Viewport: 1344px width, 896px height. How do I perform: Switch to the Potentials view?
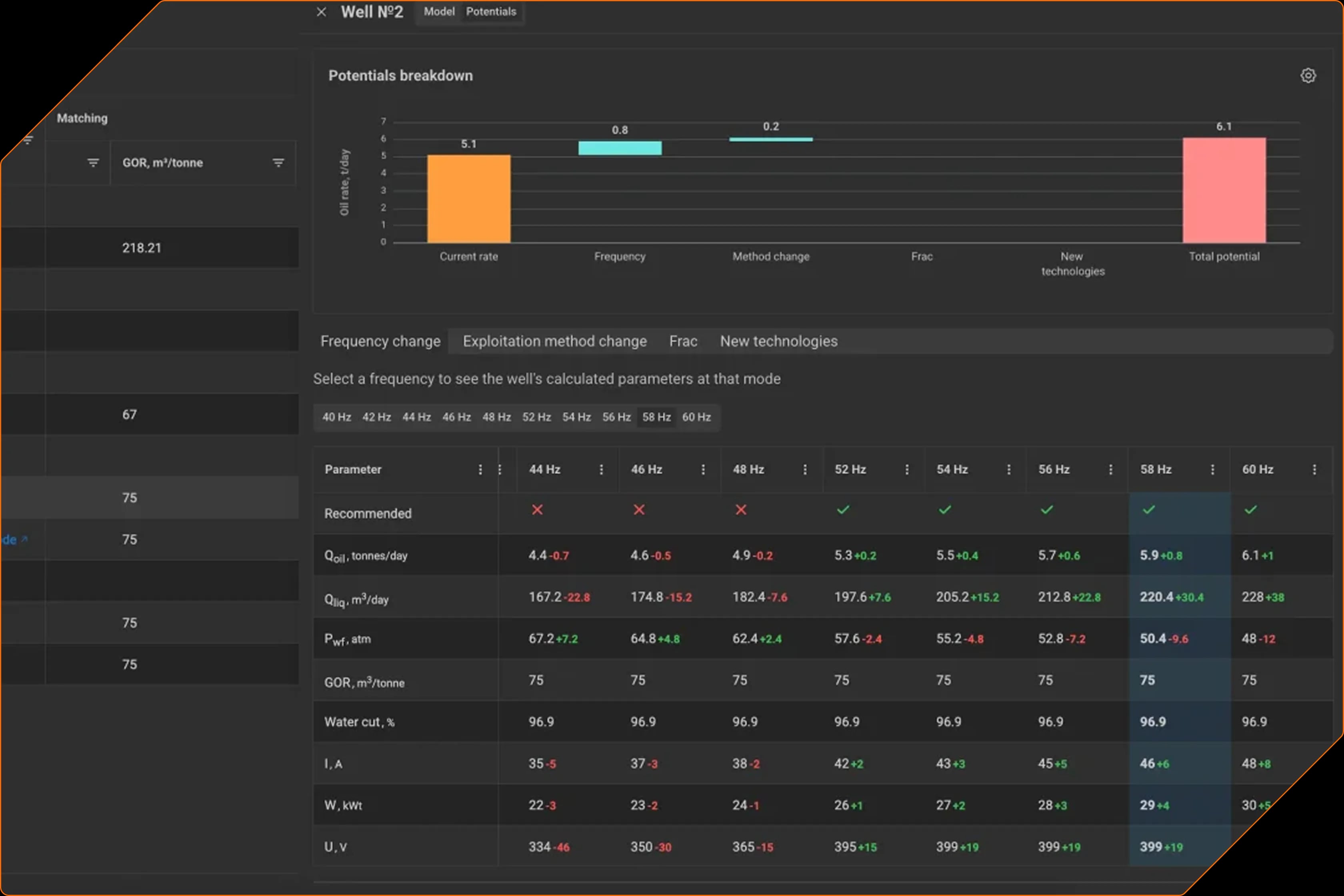(x=490, y=12)
